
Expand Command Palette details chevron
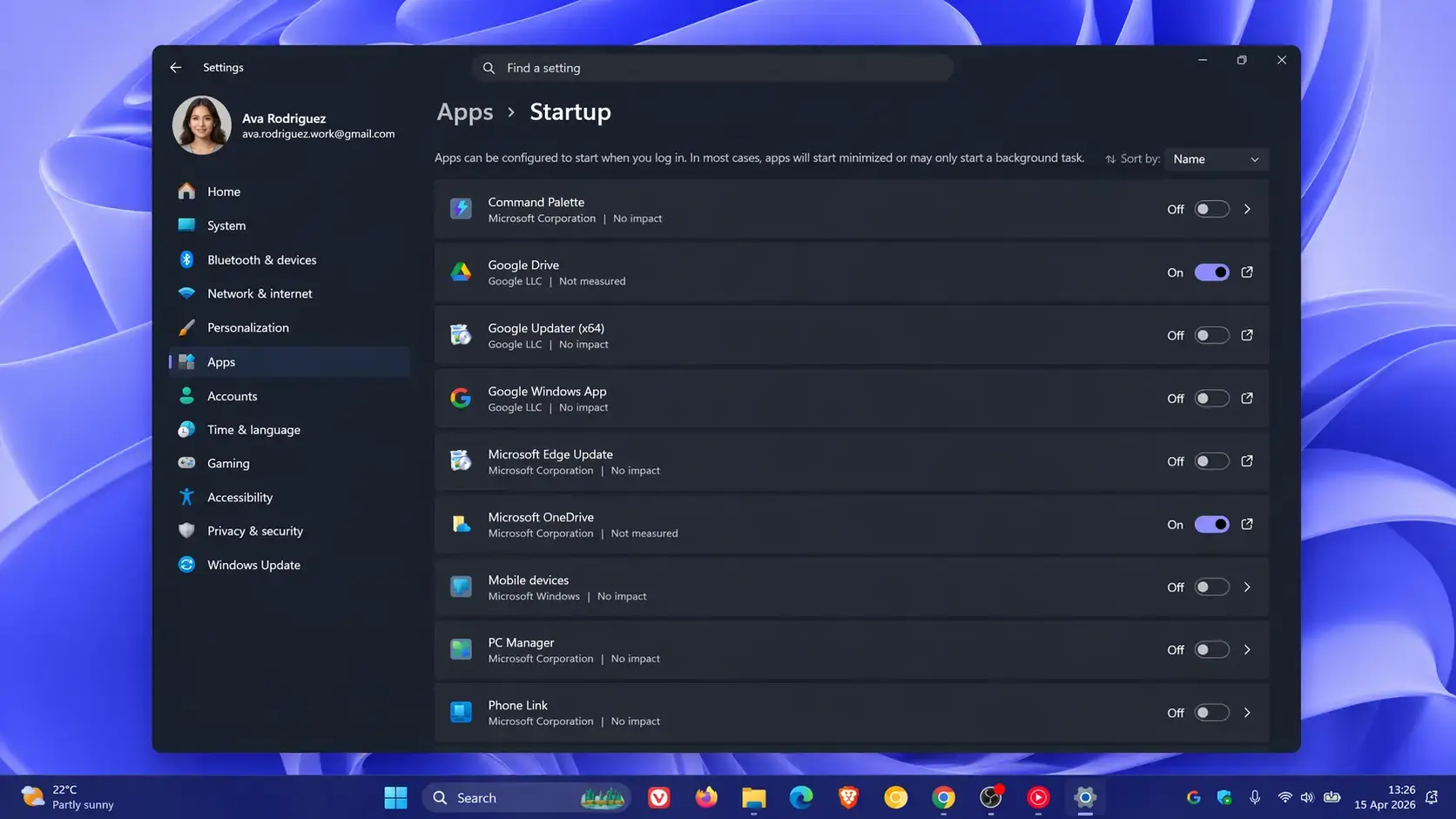point(1247,210)
